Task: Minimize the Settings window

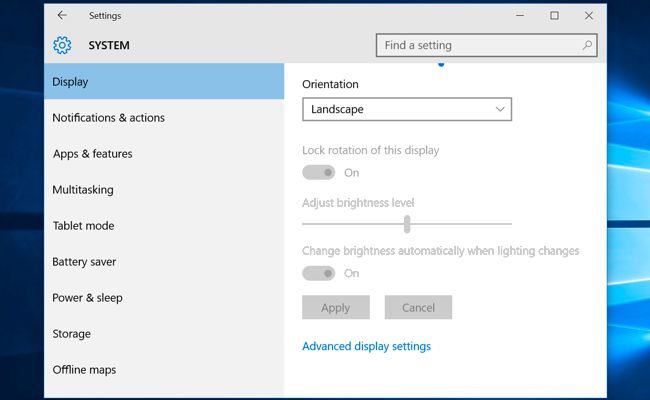Action: tap(520, 15)
